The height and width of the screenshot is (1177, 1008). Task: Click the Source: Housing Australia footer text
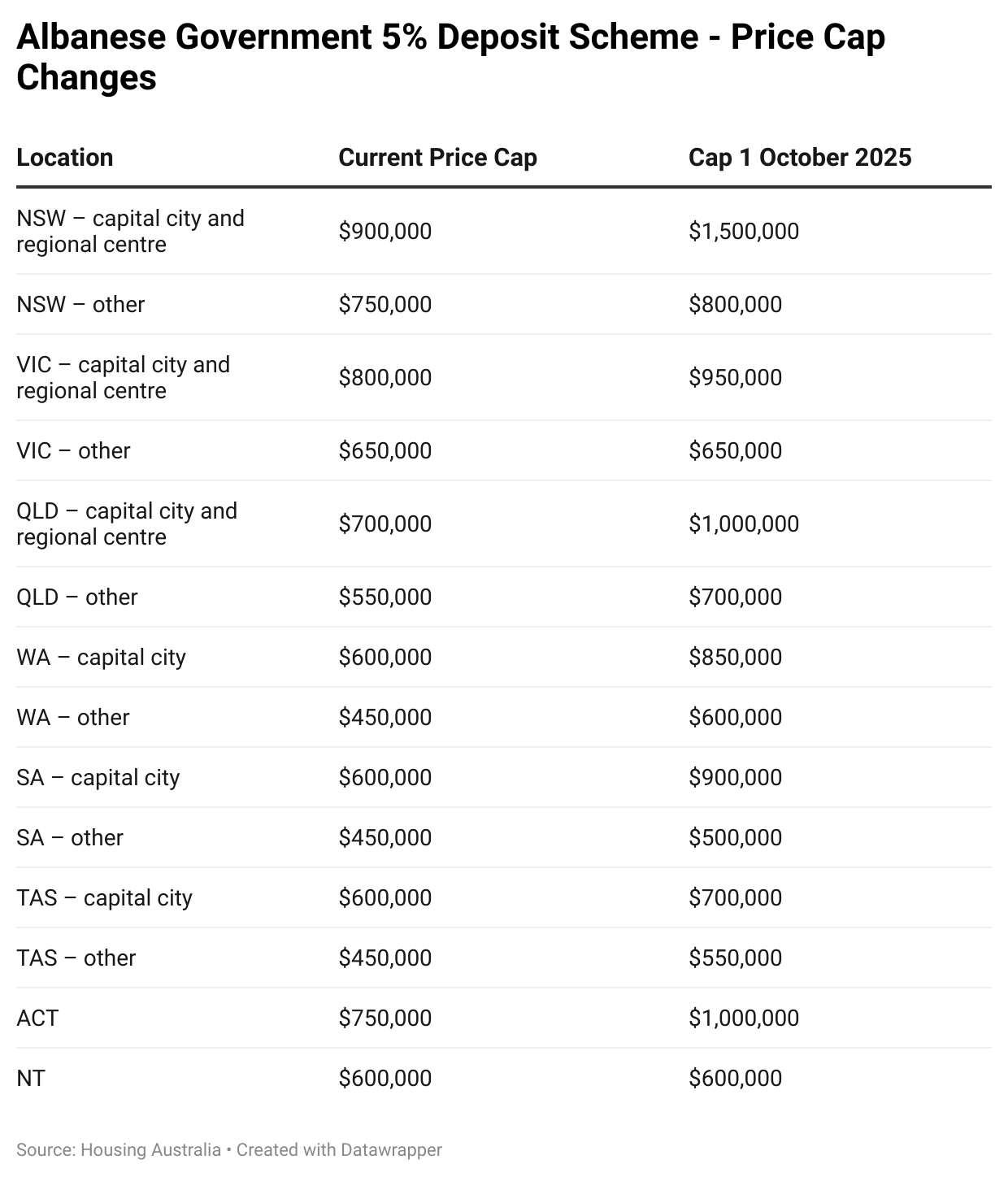pyautogui.click(x=119, y=1150)
